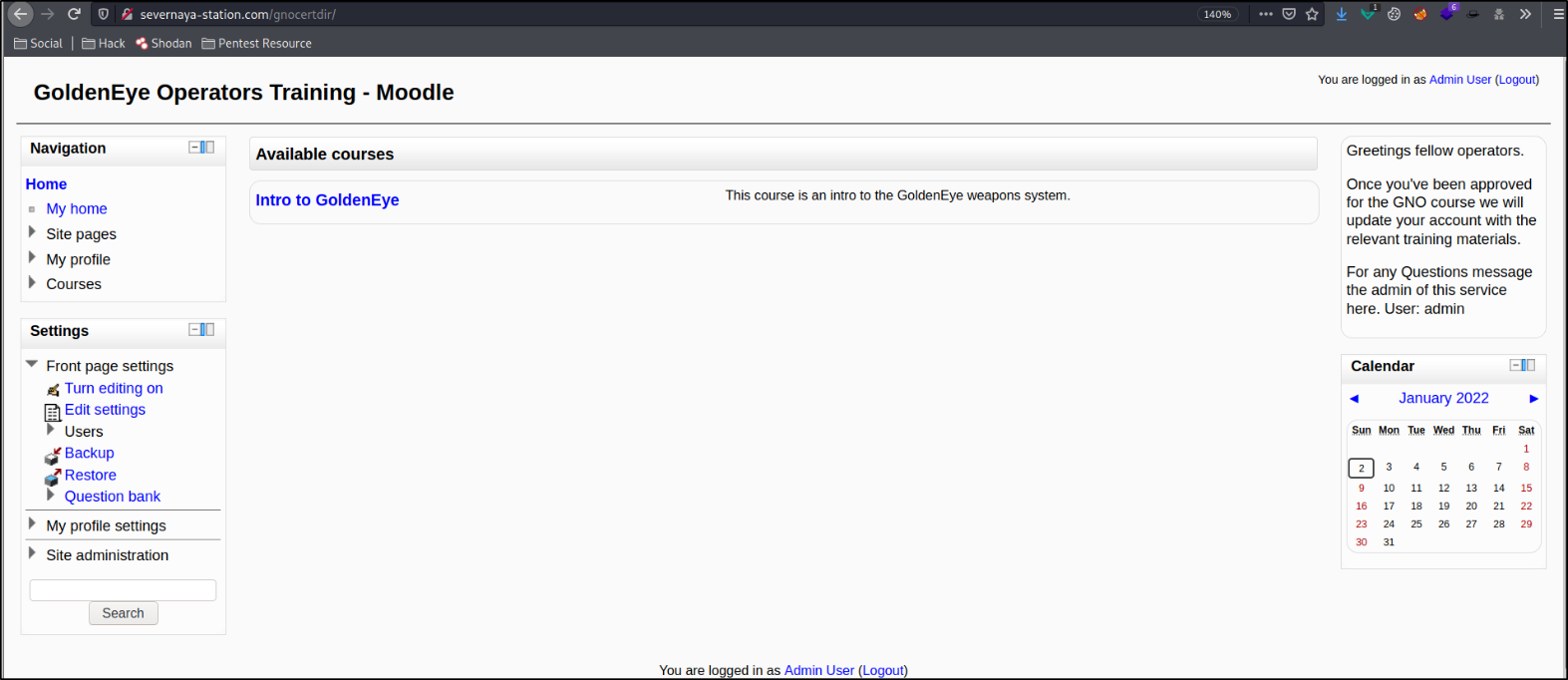Open the Social bookmarks folder

tap(38, 43)
